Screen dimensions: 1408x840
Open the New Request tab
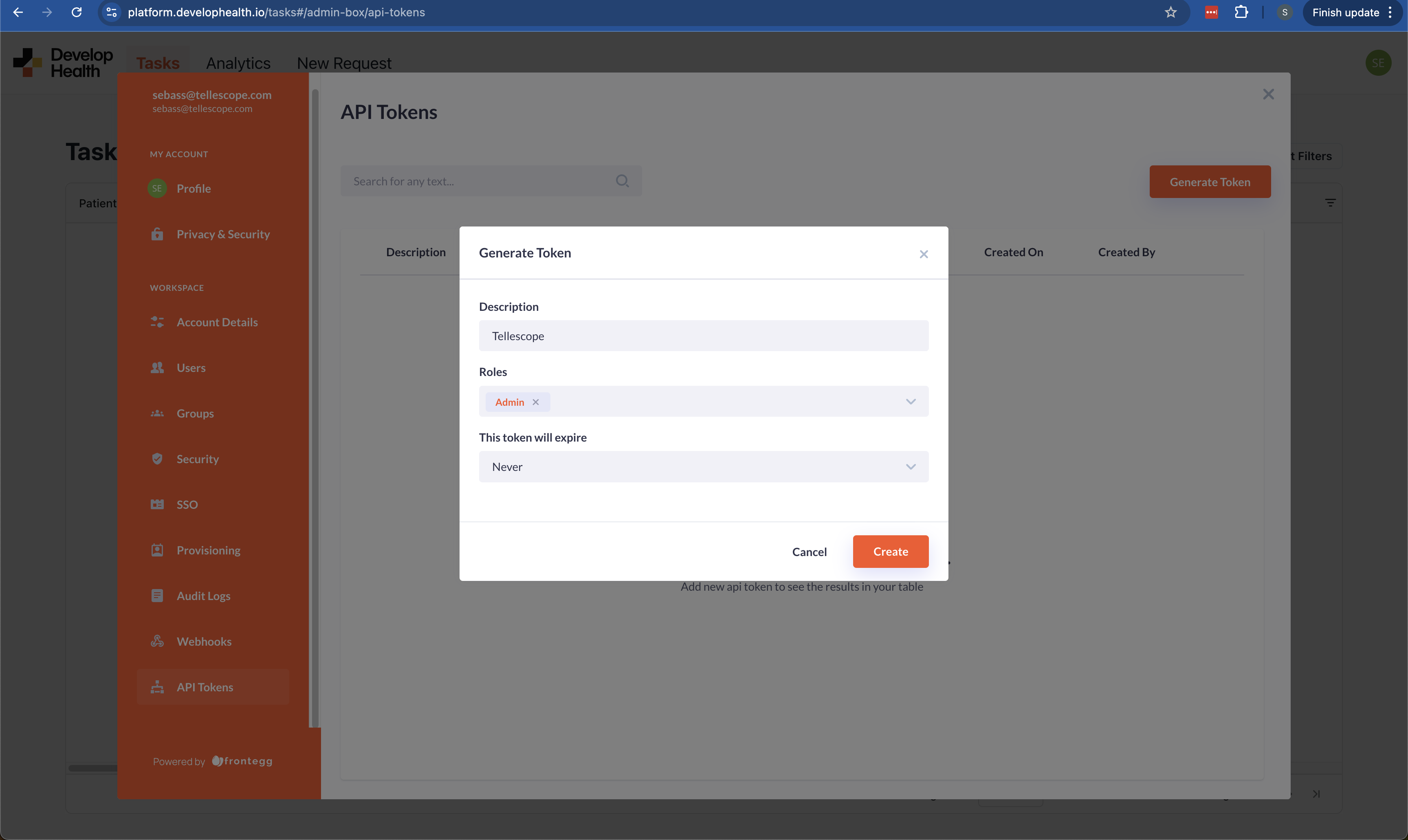click(344, 63)
